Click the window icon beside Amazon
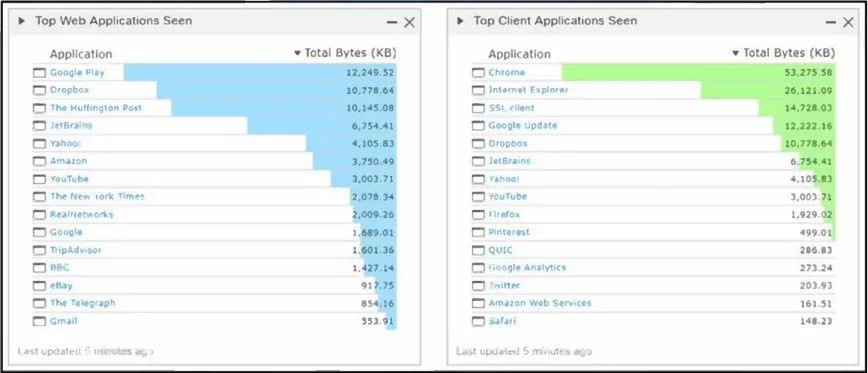The height and width of the screenshot is (373, 868). (39, 162)
